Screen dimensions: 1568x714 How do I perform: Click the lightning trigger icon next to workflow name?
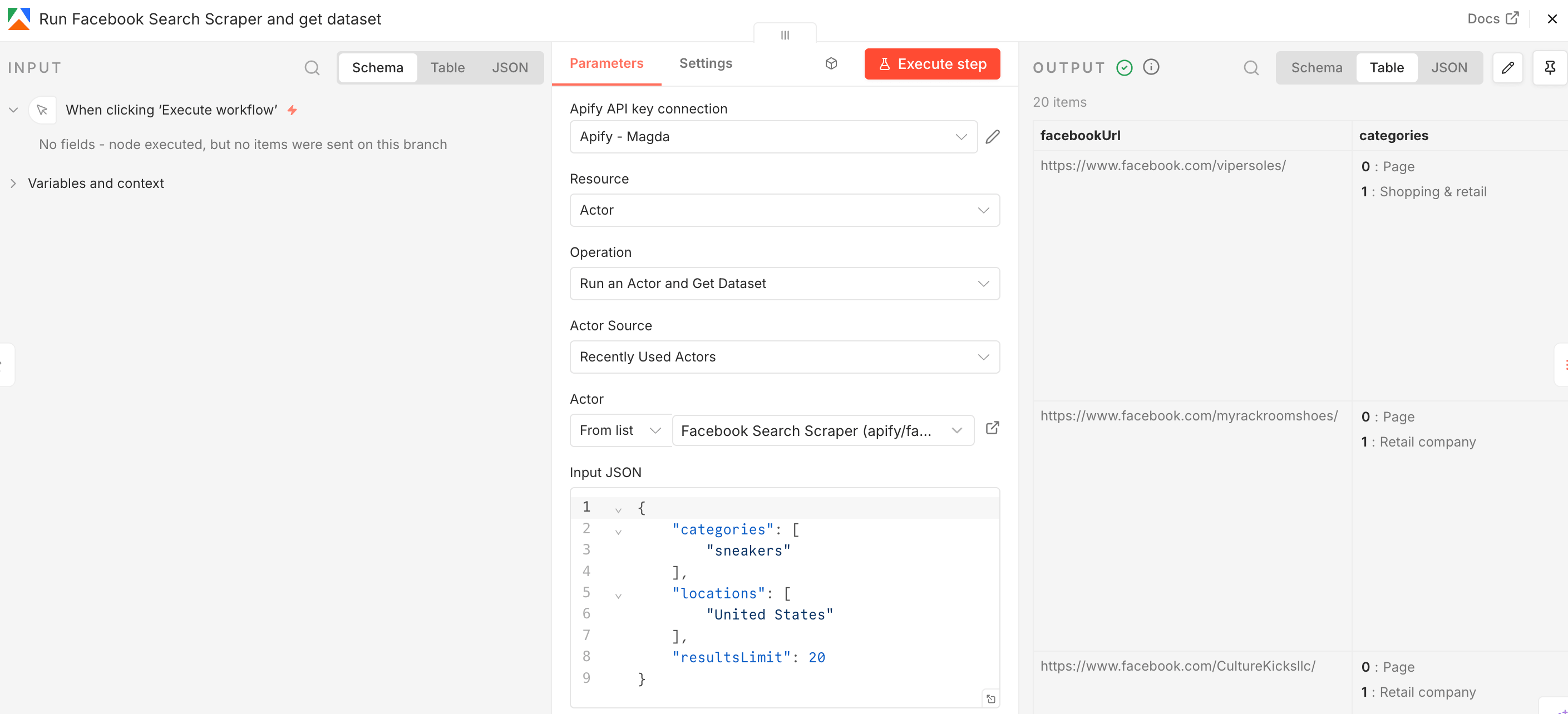pyautogui.click(x=293, y=110)
